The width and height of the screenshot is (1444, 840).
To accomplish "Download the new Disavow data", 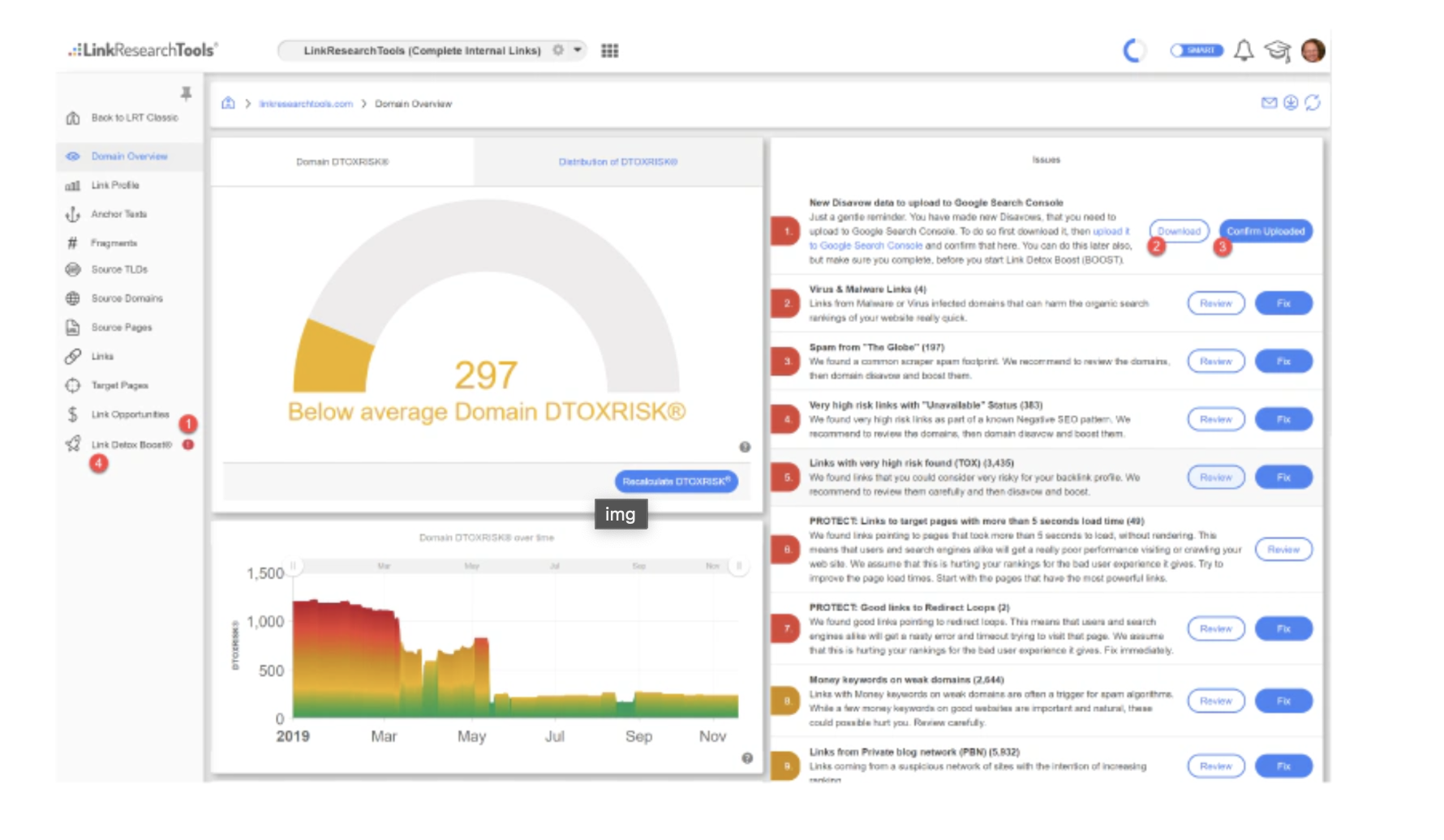I will (x=1179, y=231).
